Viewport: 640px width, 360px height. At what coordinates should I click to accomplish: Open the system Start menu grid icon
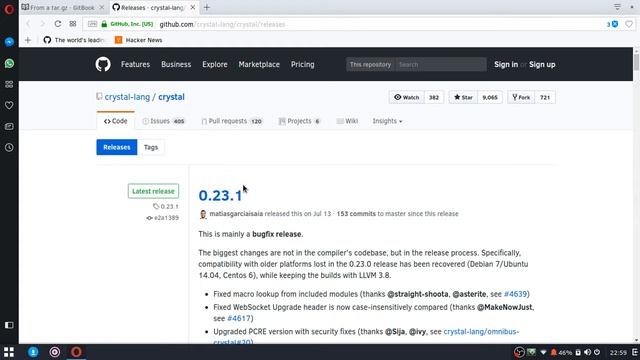click(x=9, y=352)
